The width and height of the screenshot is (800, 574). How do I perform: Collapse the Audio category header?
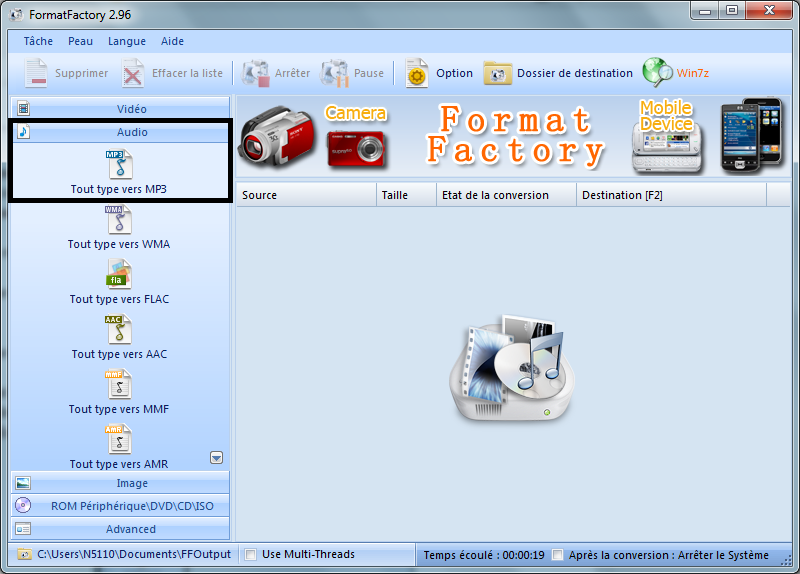click(x=120, y=132)
